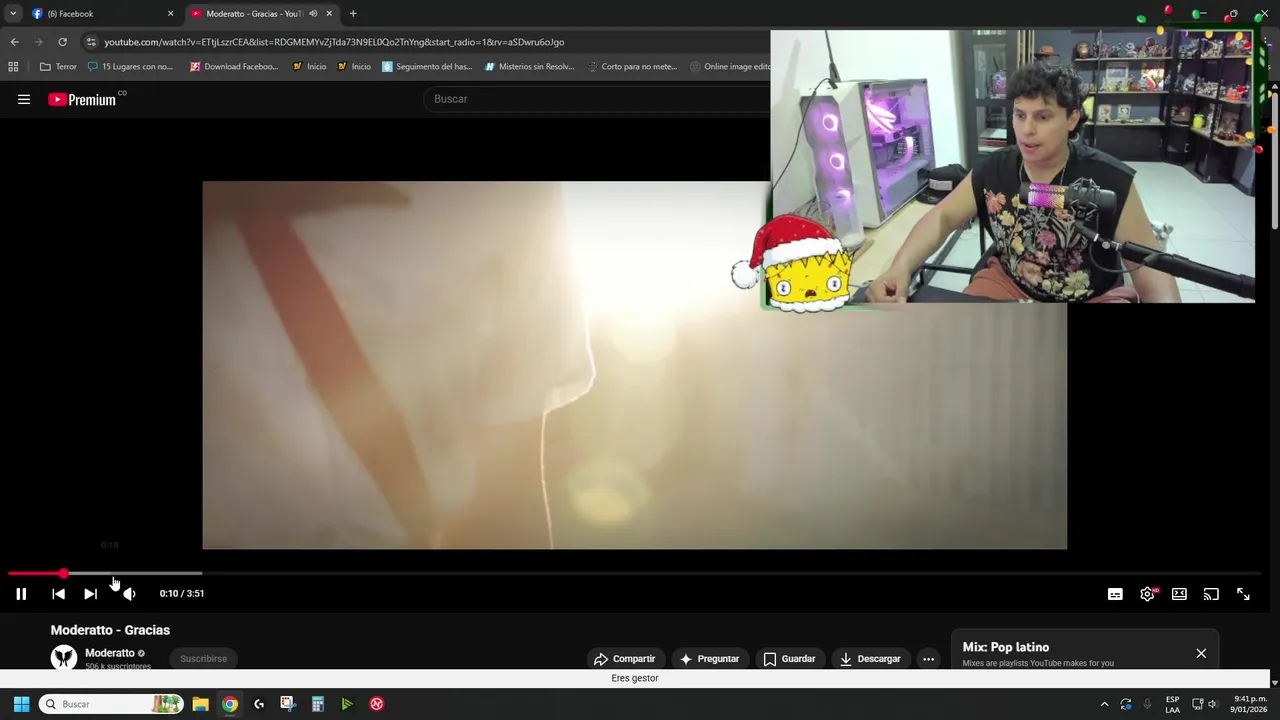Open the YouTube hamburger guide menu
Screen dimensions: 1280x720
click(x=24, y=99)
